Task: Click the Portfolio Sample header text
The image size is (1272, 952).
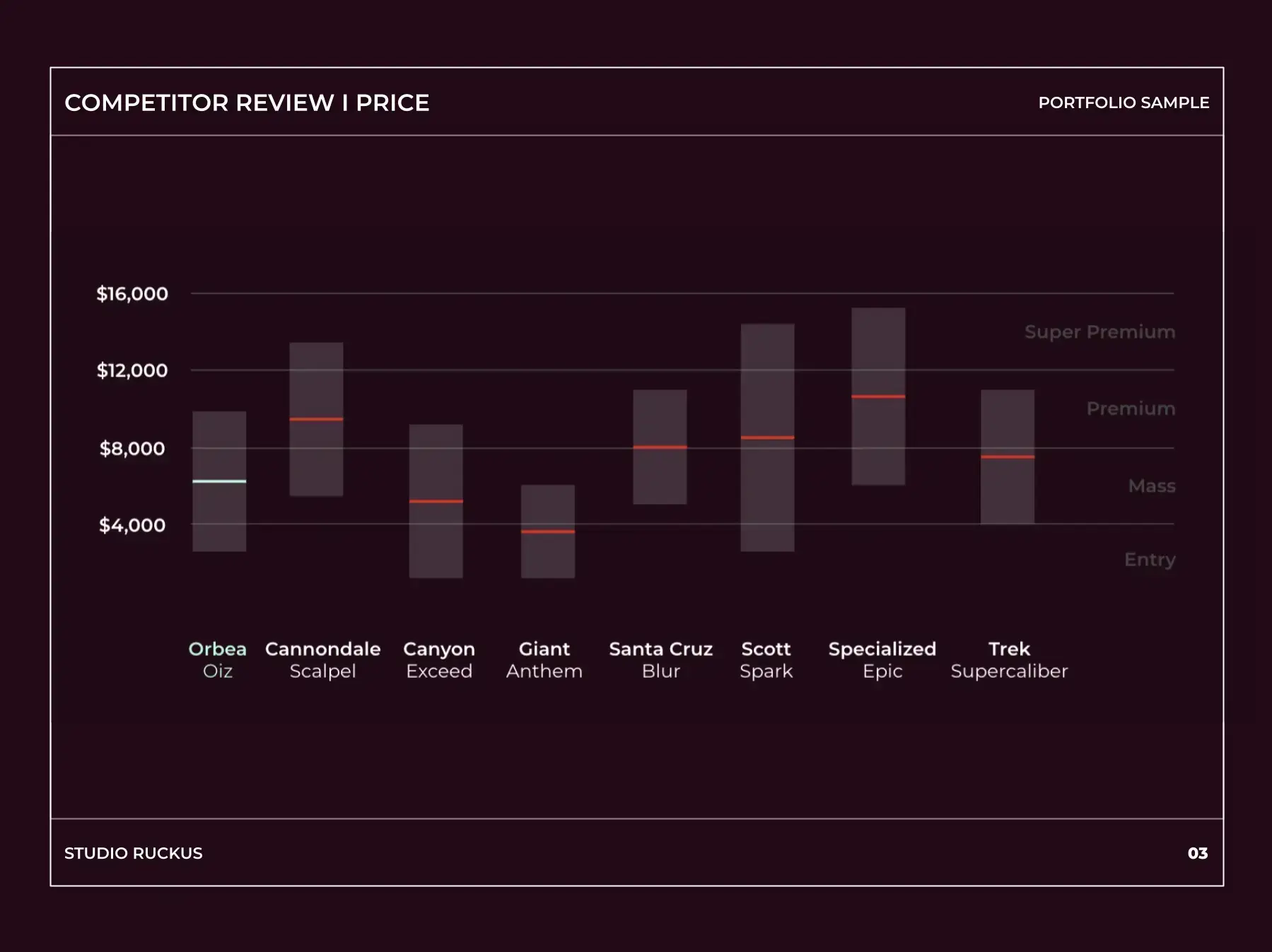Action: tap(1124, 103)
